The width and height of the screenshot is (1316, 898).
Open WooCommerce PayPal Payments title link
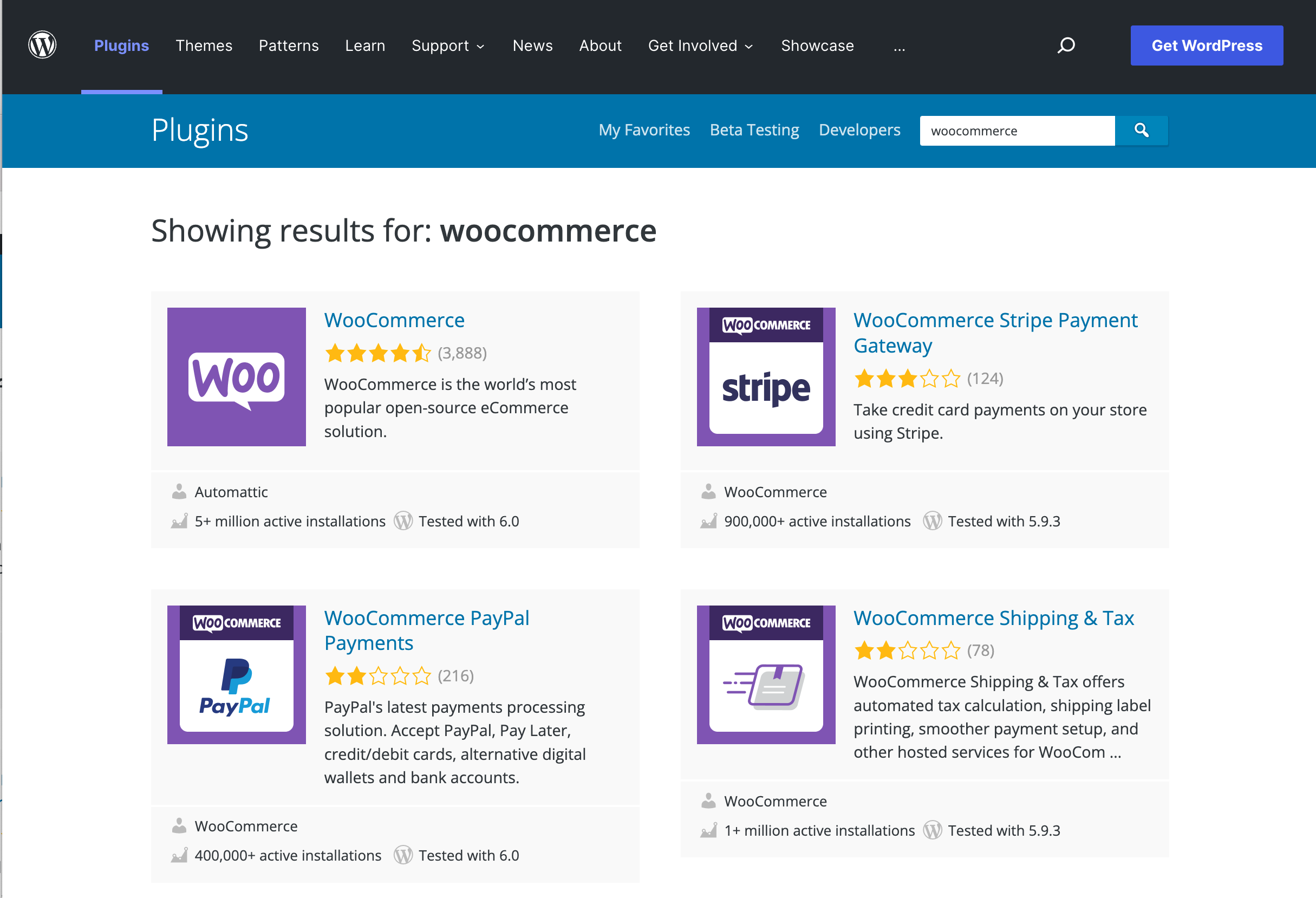[426, 630]
